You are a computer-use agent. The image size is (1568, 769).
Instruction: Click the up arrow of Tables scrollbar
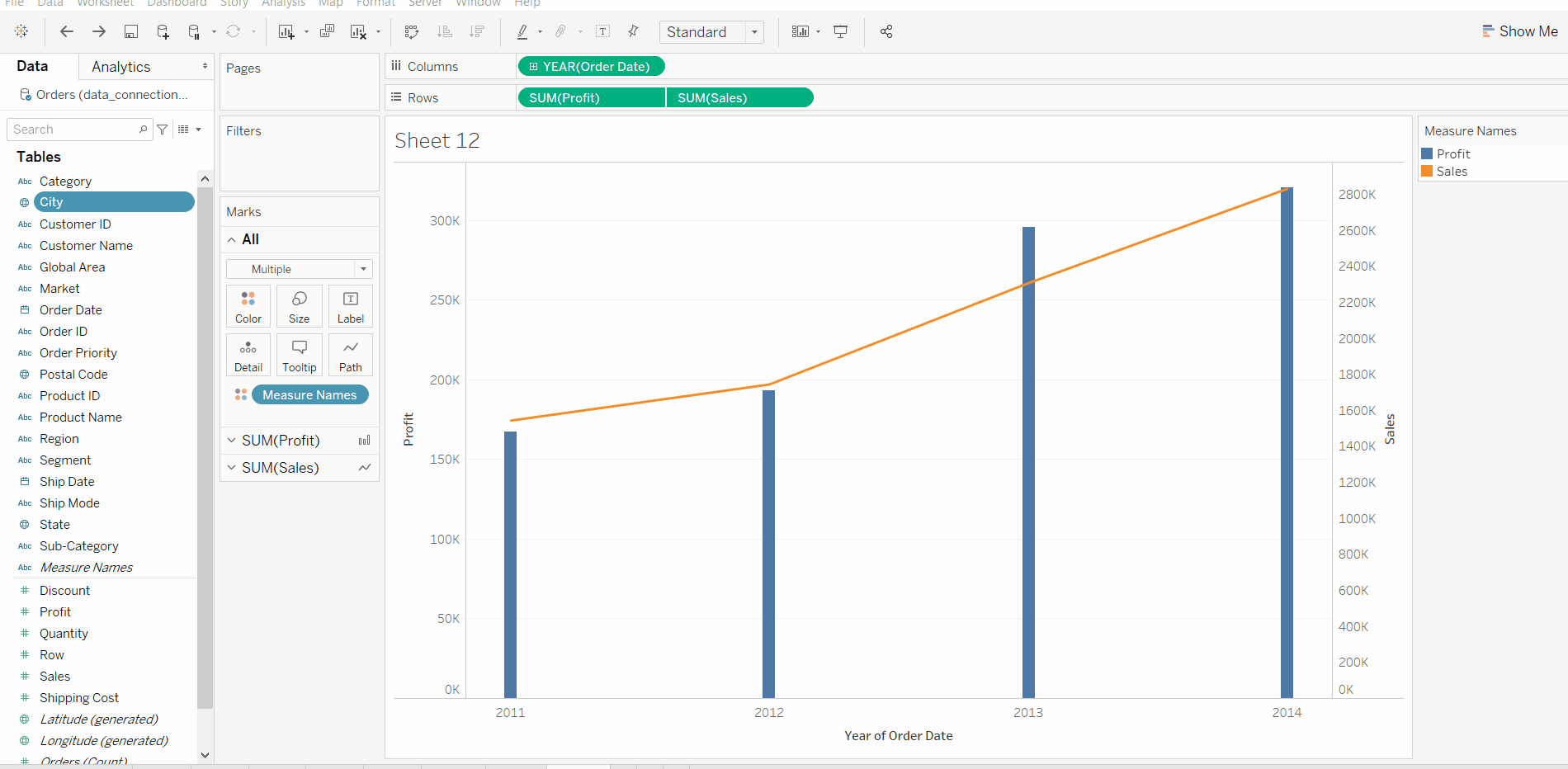[205, 179]
